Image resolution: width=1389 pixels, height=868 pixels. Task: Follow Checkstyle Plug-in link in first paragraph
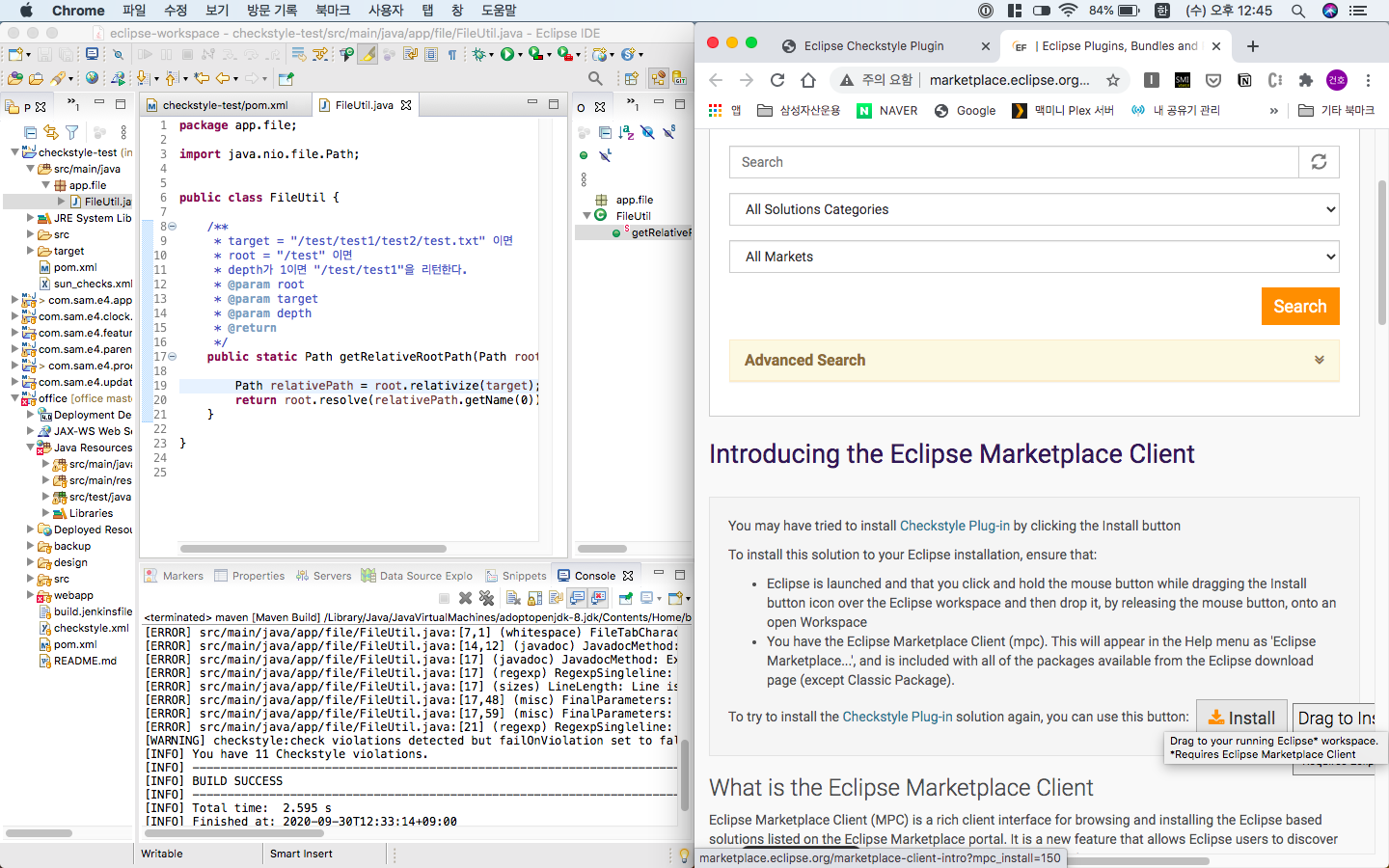954,526
